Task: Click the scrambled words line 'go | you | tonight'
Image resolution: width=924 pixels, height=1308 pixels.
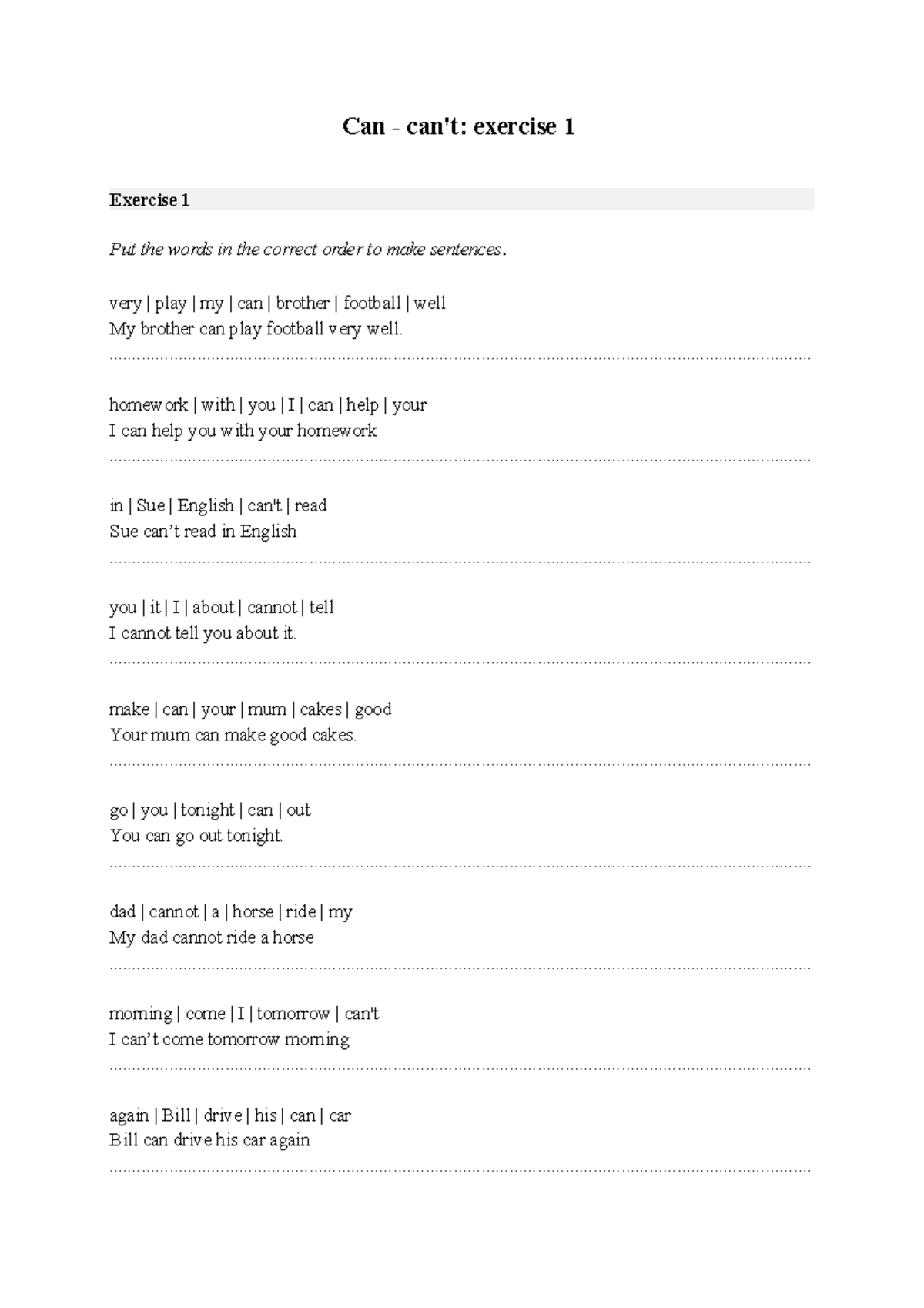Action: (x=209, y=810)
